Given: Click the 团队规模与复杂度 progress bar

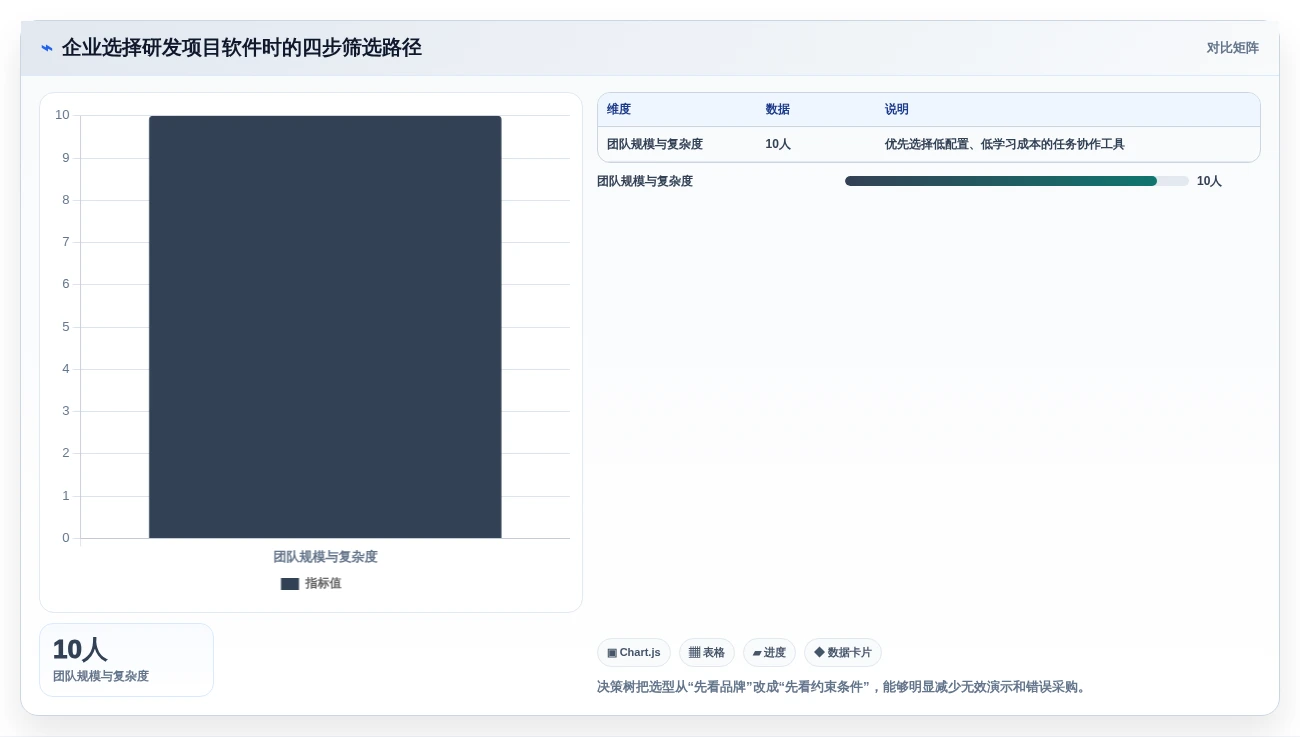Looking at the screenshot, I should 1017,181.
